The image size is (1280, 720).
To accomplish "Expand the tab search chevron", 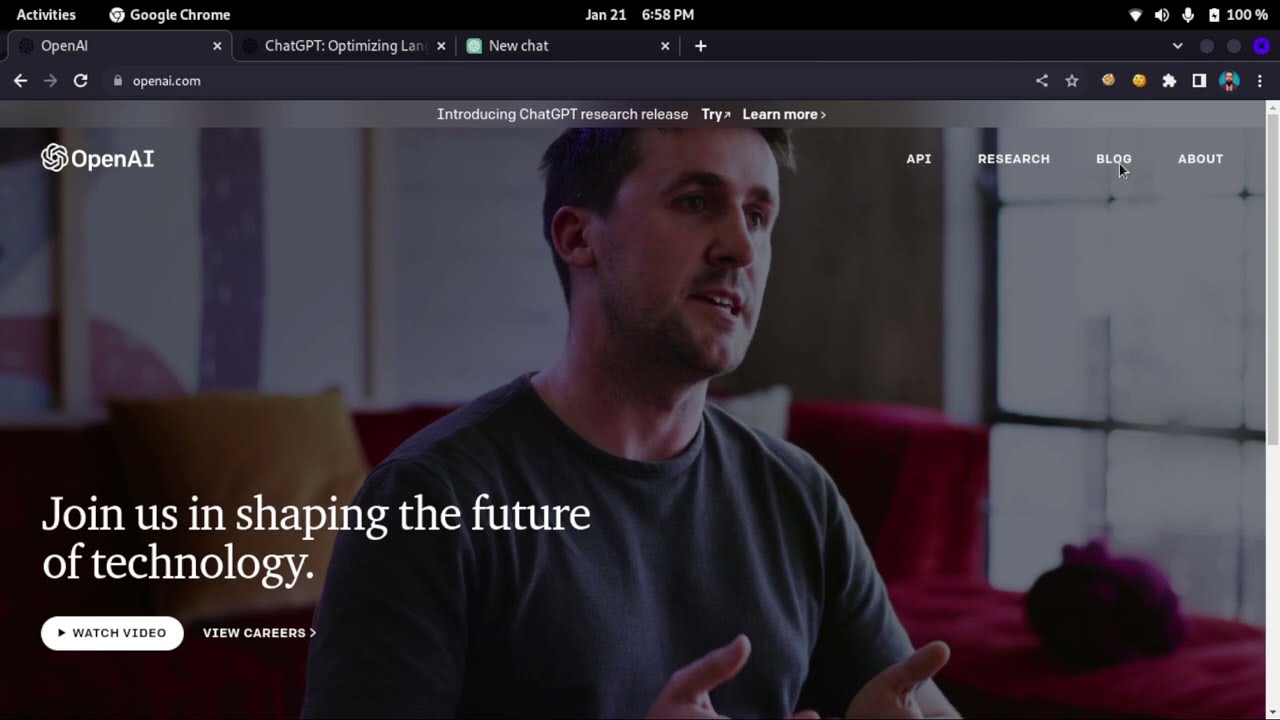I will coord(1178,46).
